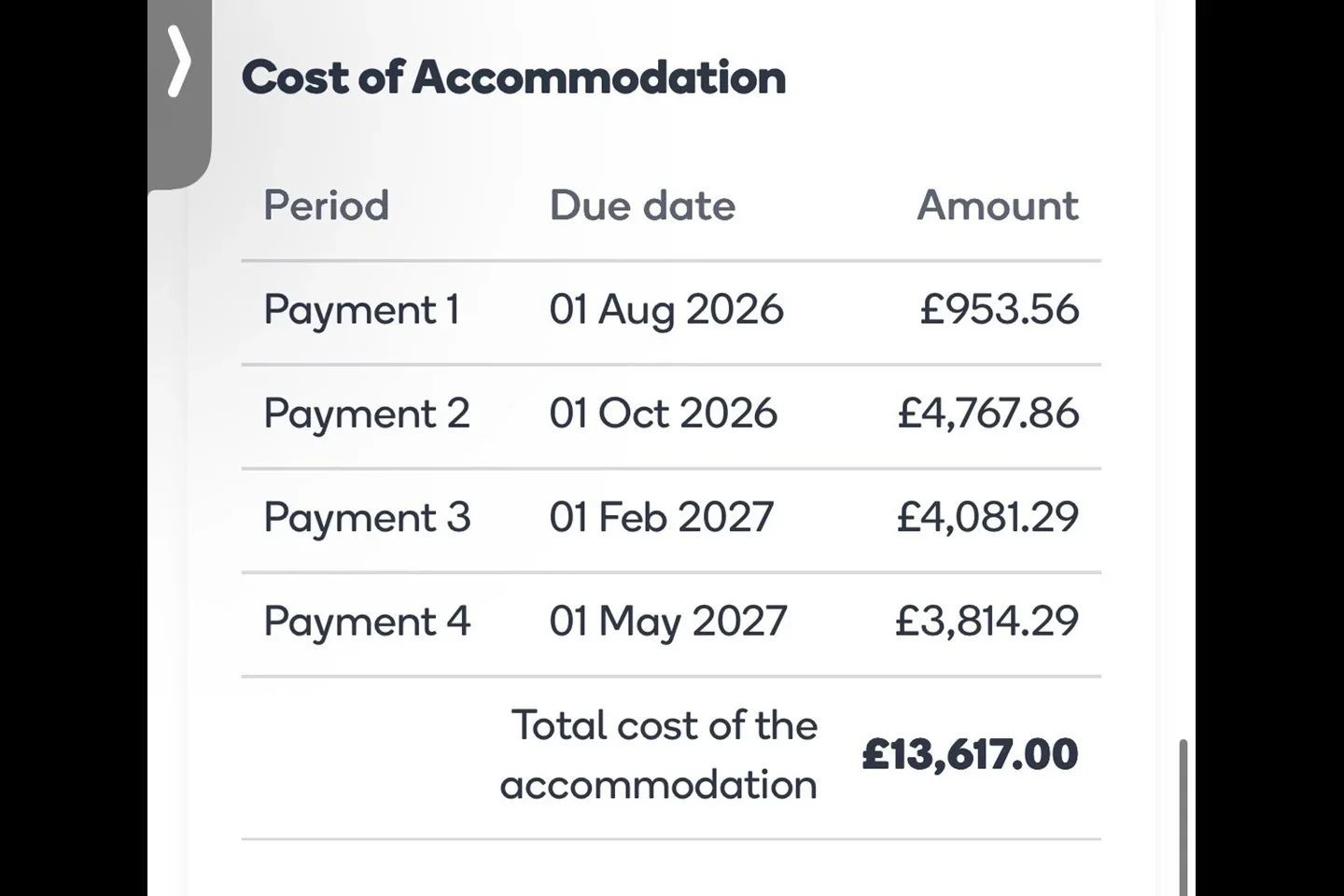Click the Total cost of the accommodation label
The height and width of the screenshot is (896, 1344).
[x=659, y=755]
